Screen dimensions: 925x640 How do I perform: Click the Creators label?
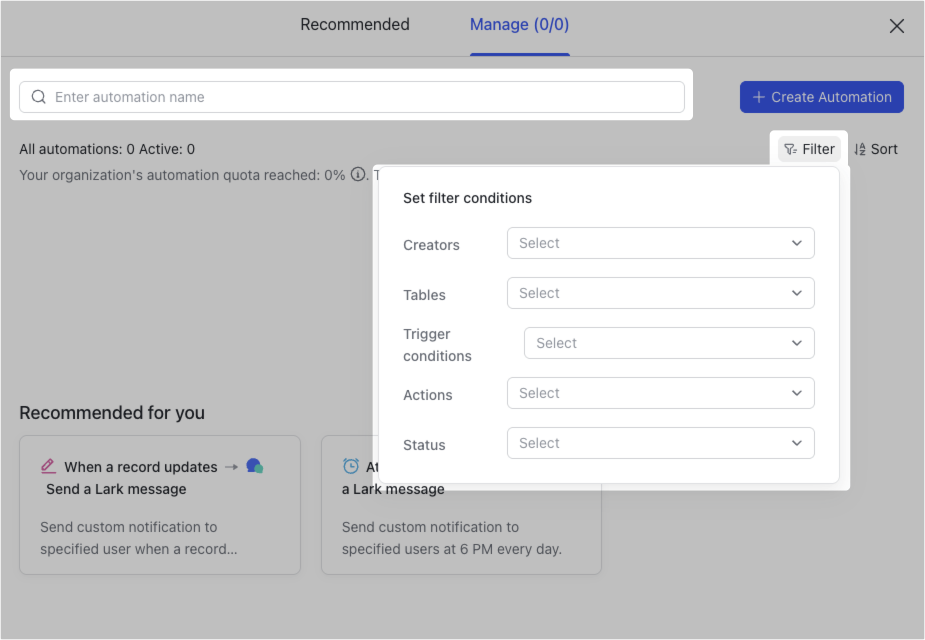click(431, 245)
